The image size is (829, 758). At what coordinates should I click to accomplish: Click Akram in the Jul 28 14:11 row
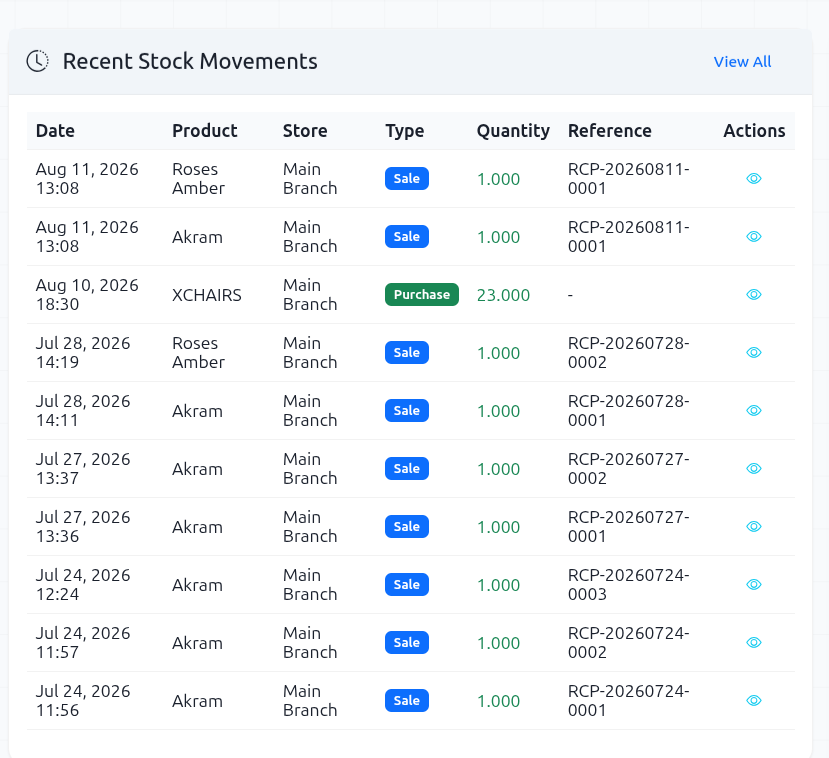[197, 411]
